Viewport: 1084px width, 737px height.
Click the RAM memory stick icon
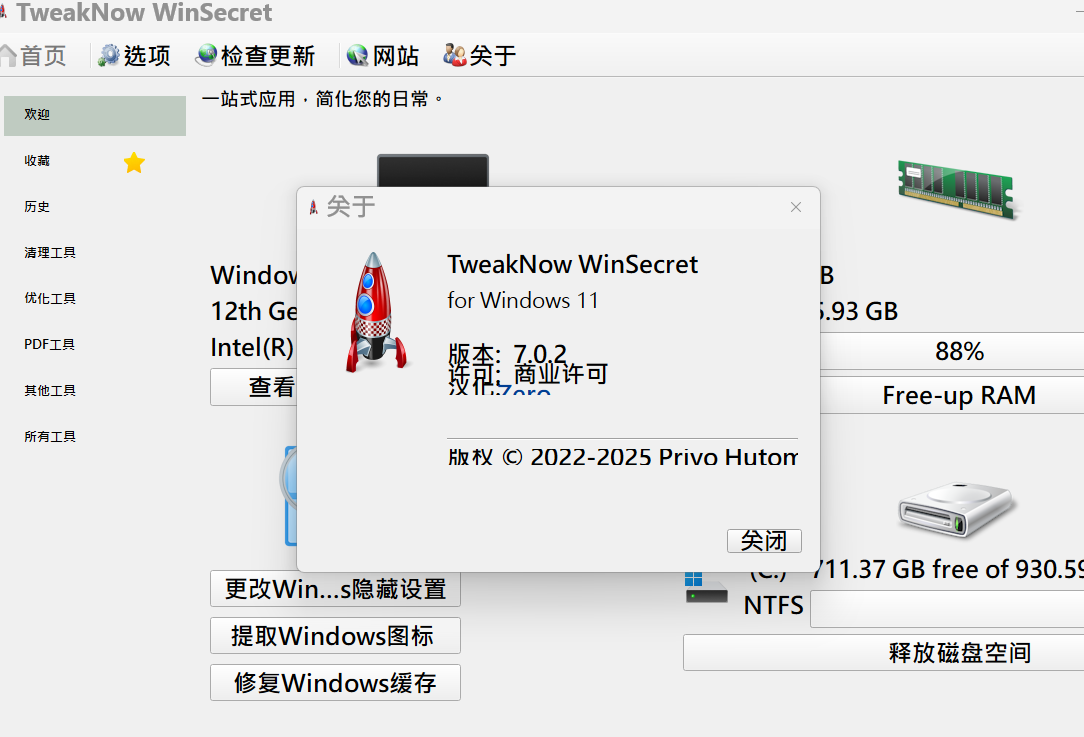point(958,189)
